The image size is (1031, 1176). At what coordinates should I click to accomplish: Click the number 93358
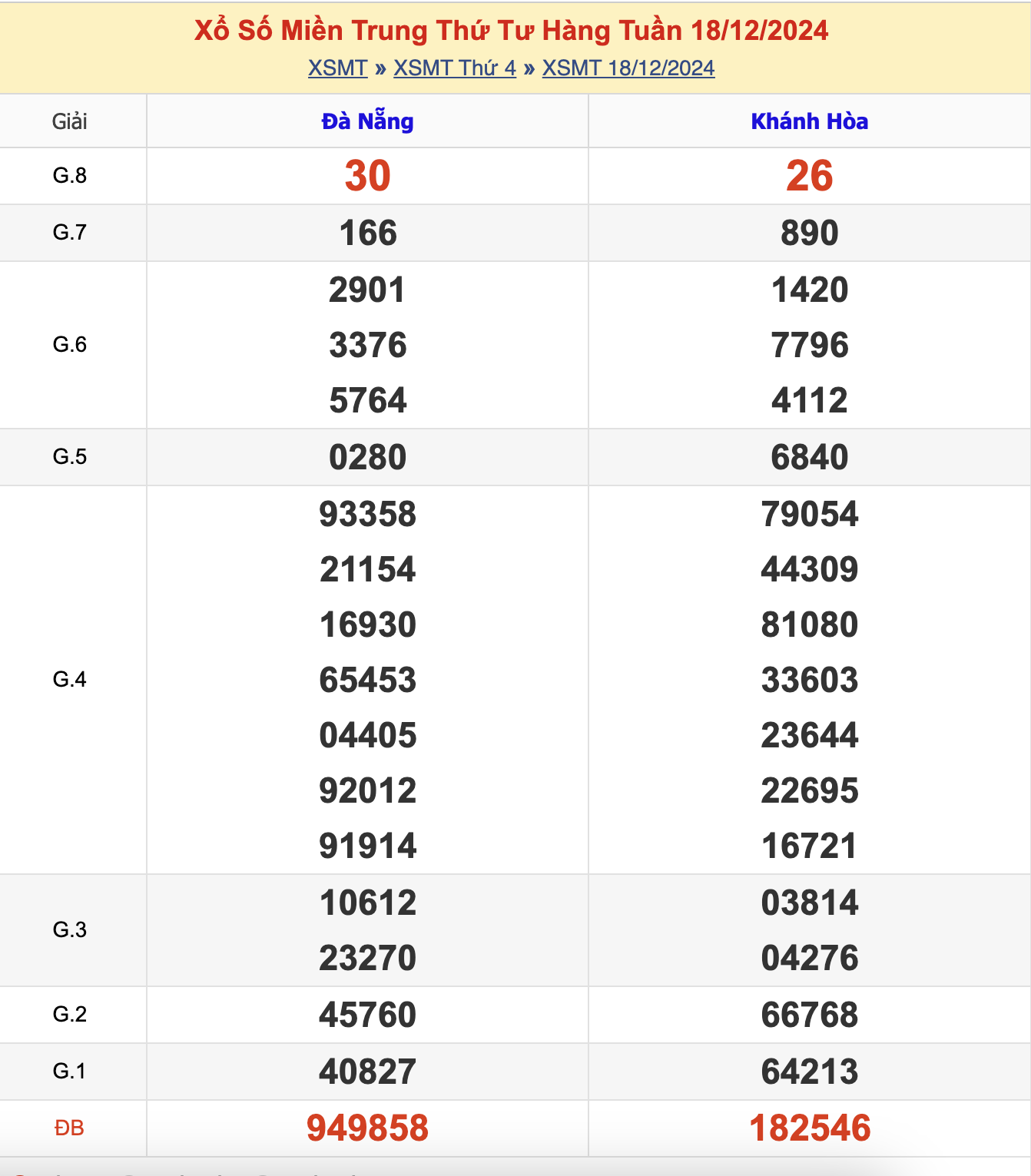(368, 514)
